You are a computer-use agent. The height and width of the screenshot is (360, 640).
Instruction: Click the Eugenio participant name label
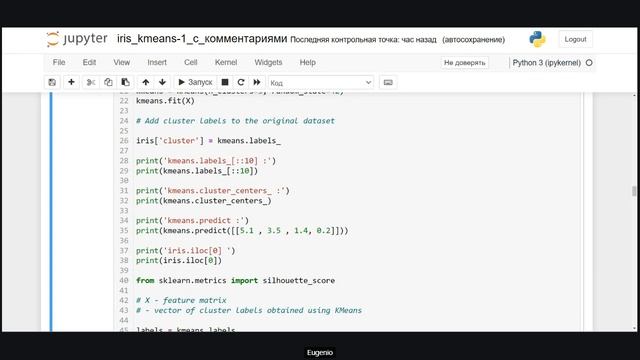(x=320, y=353)
